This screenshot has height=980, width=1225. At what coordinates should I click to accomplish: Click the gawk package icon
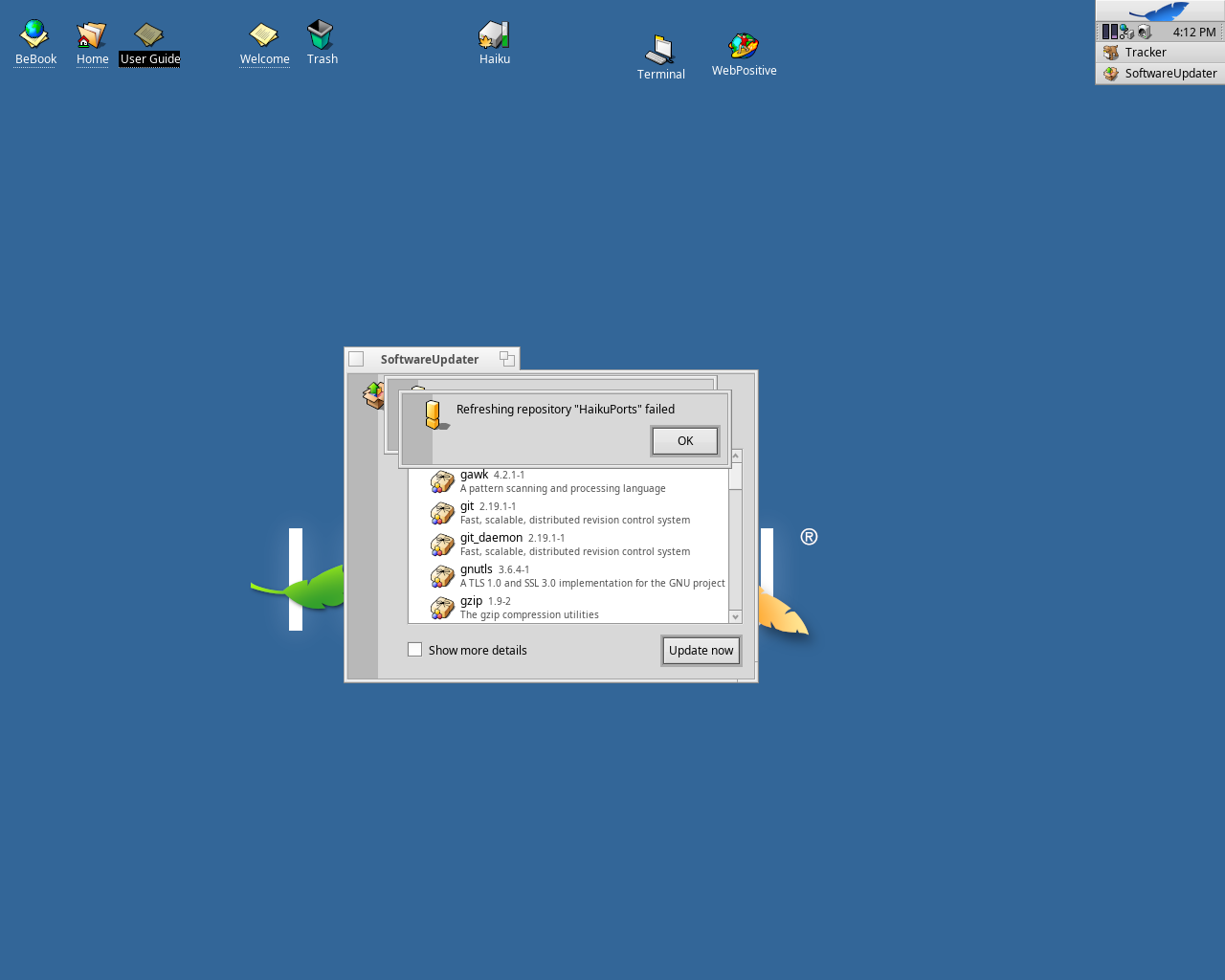point(442,481)
